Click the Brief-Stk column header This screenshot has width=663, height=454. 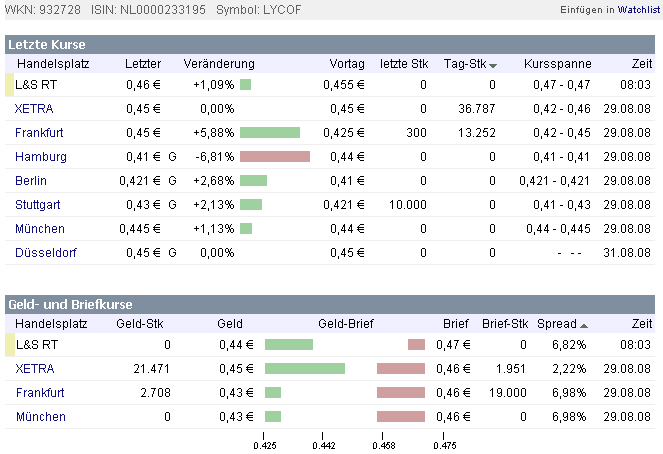pyautogui.click(x=504, y=324)
